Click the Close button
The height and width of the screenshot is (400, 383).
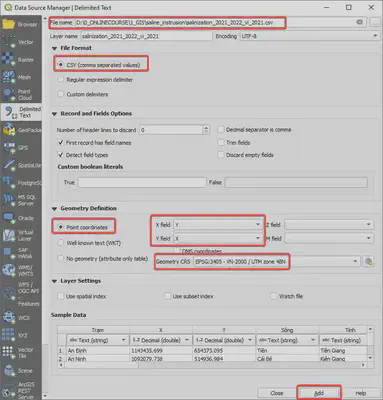click(277, 393)
